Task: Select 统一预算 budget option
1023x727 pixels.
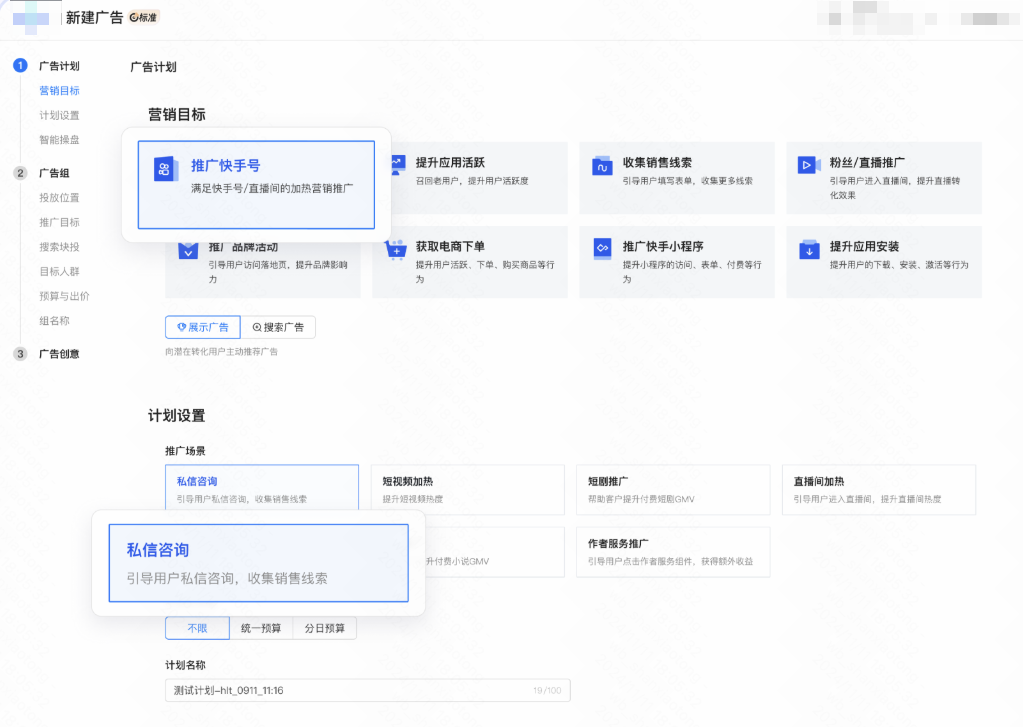Action: [x=261, y=628]
